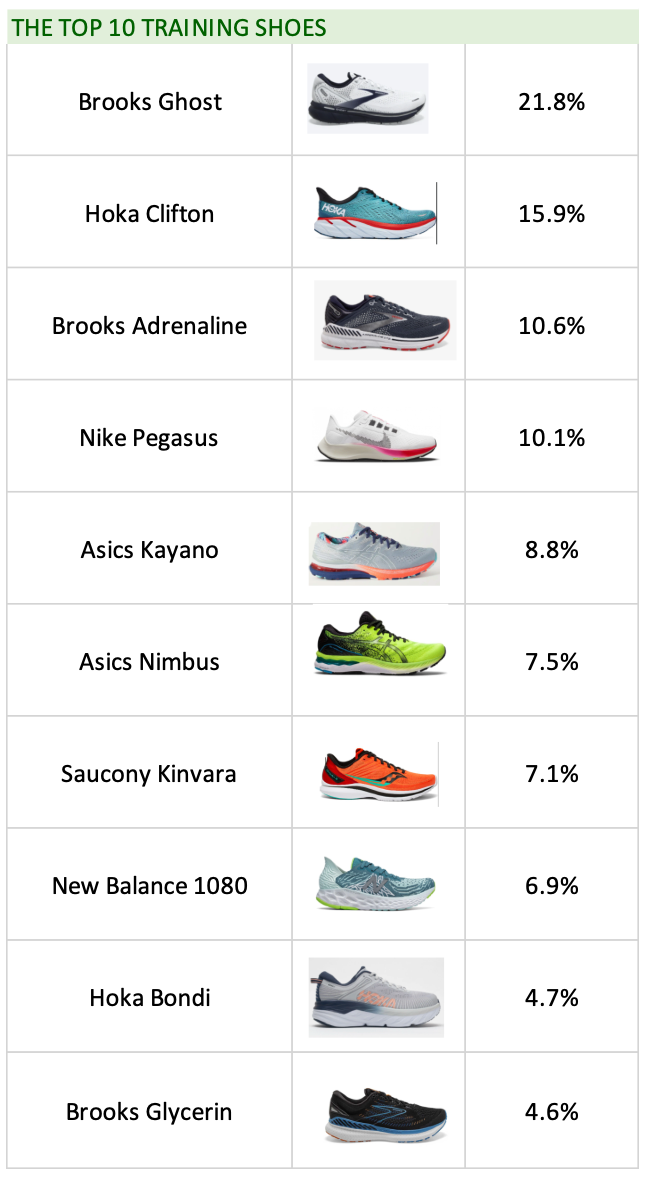652x1180 pixels.
Task: Select the New Balance 1080 shoe picture
Action: tap(376, 883)
